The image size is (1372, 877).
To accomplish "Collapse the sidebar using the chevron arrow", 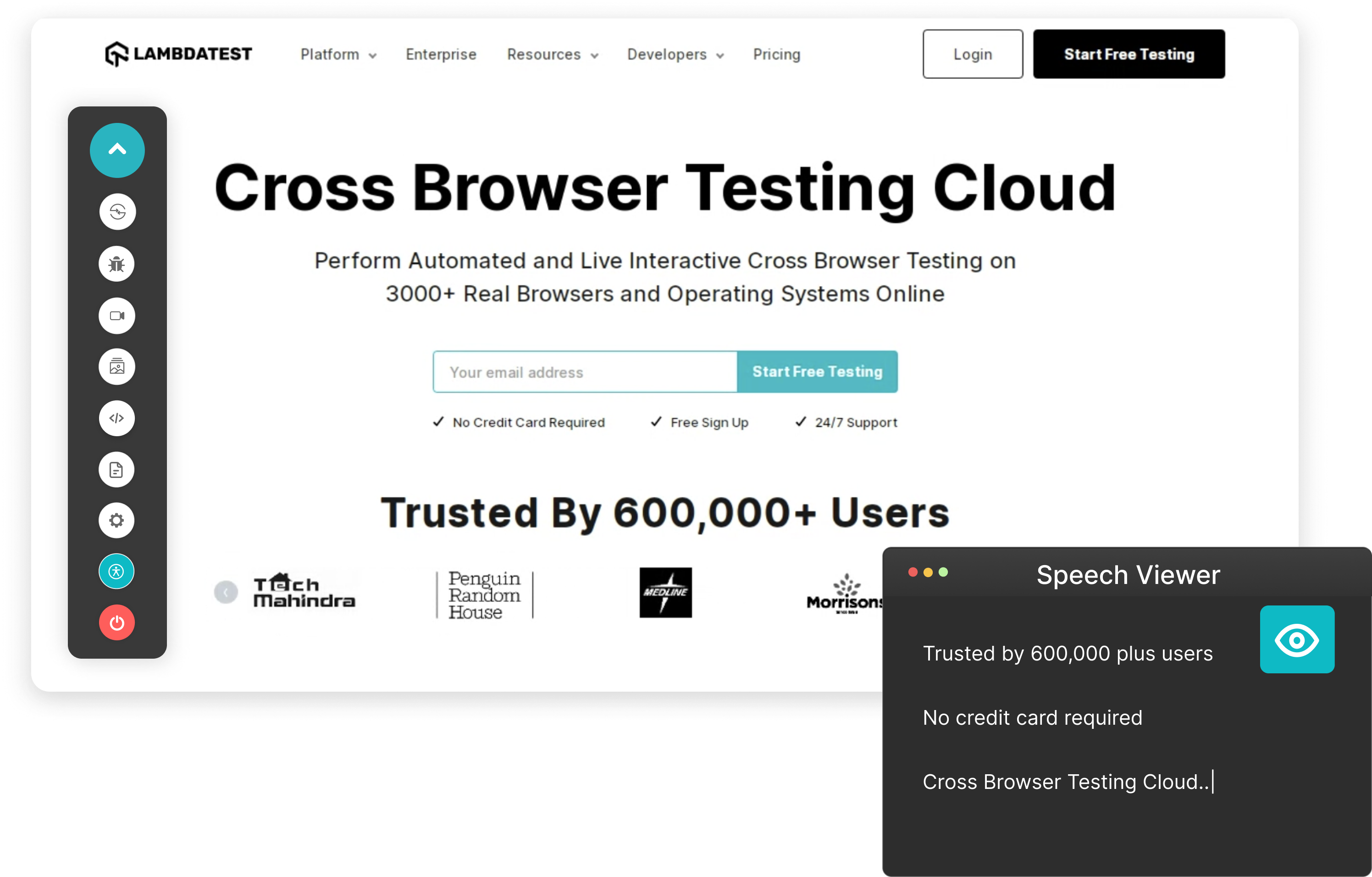I will point(117,150).
